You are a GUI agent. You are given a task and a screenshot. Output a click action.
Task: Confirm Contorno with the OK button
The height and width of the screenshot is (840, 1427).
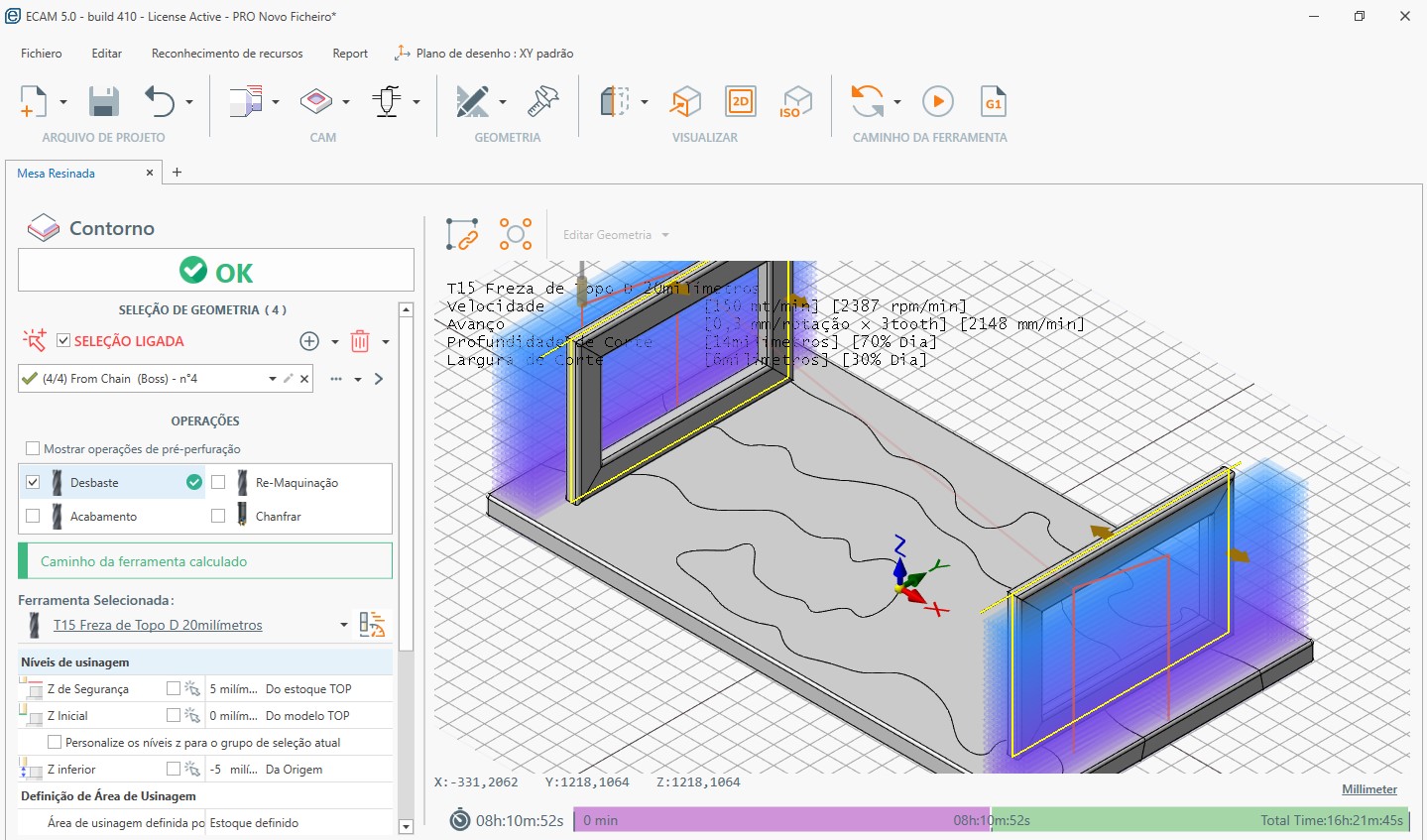(x=216, y=271)
